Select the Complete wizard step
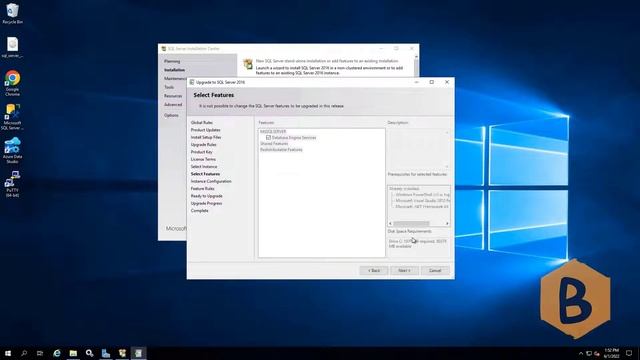This screenshot has width=640, height=360. 200,211
